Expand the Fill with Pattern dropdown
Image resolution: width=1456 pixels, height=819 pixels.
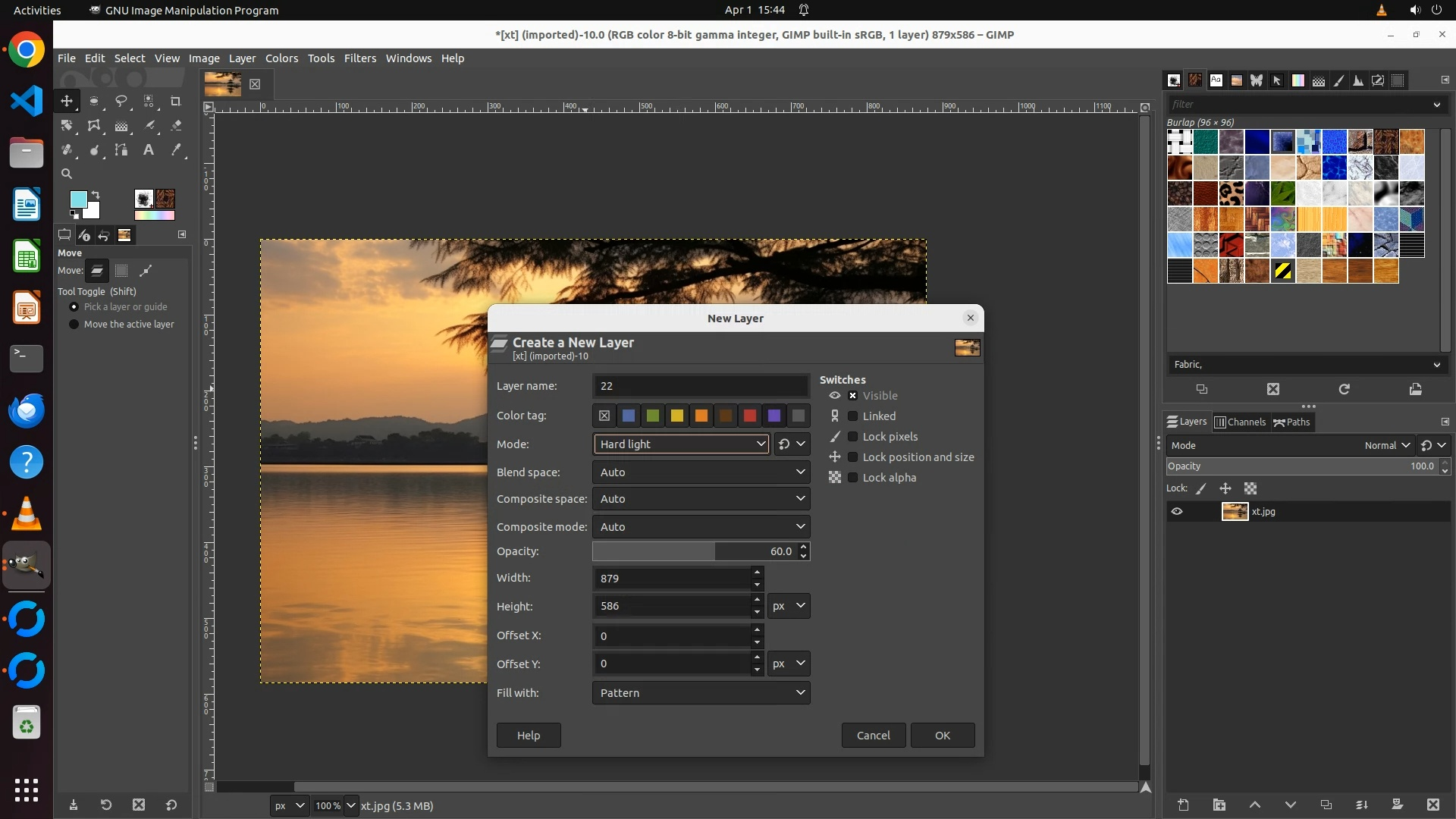(x=701, y=693)
